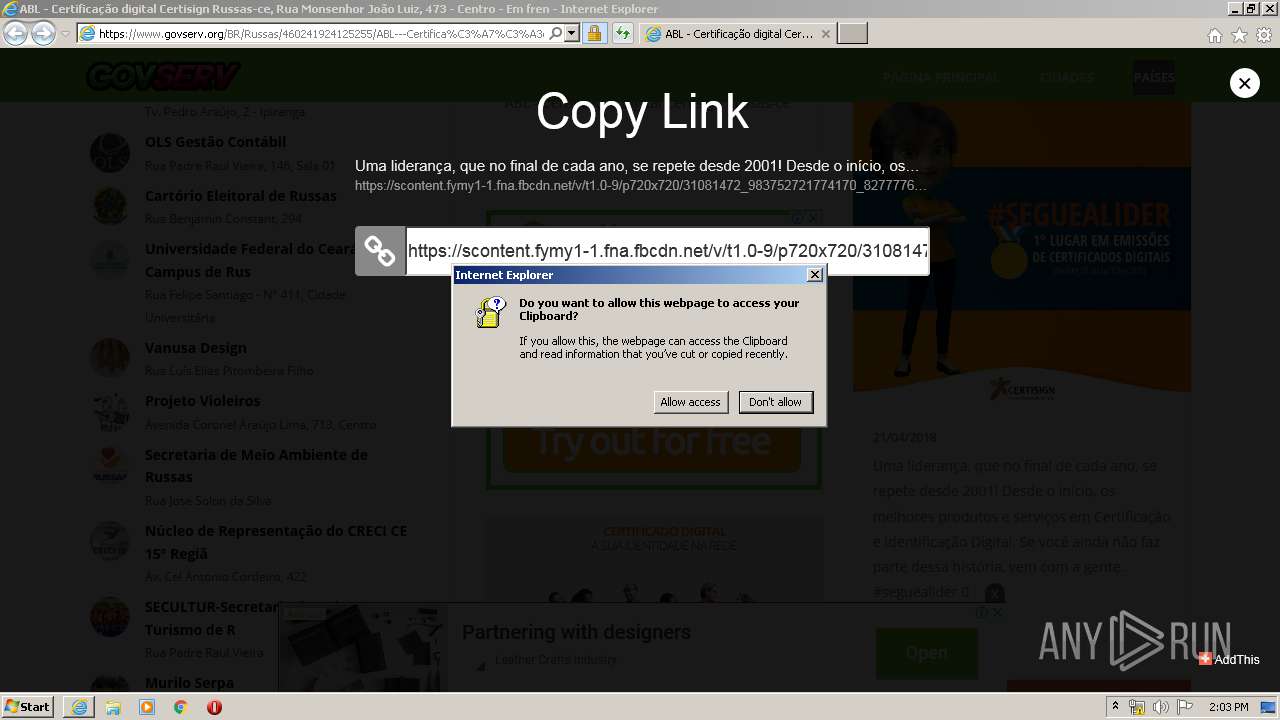Open a new browser tab
1280x720 pixels.
[x=852, y=34]
